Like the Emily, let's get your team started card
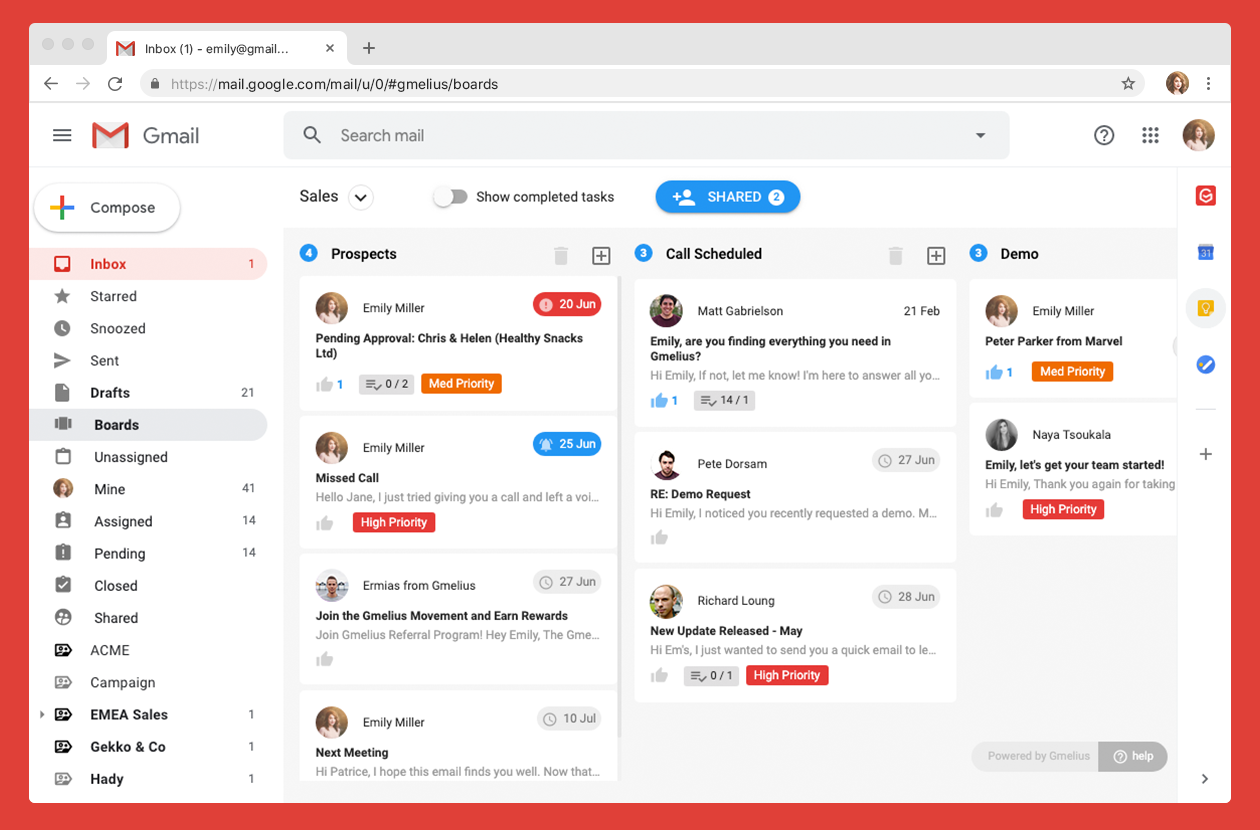 pyautogui.click(x=994, y=510)
